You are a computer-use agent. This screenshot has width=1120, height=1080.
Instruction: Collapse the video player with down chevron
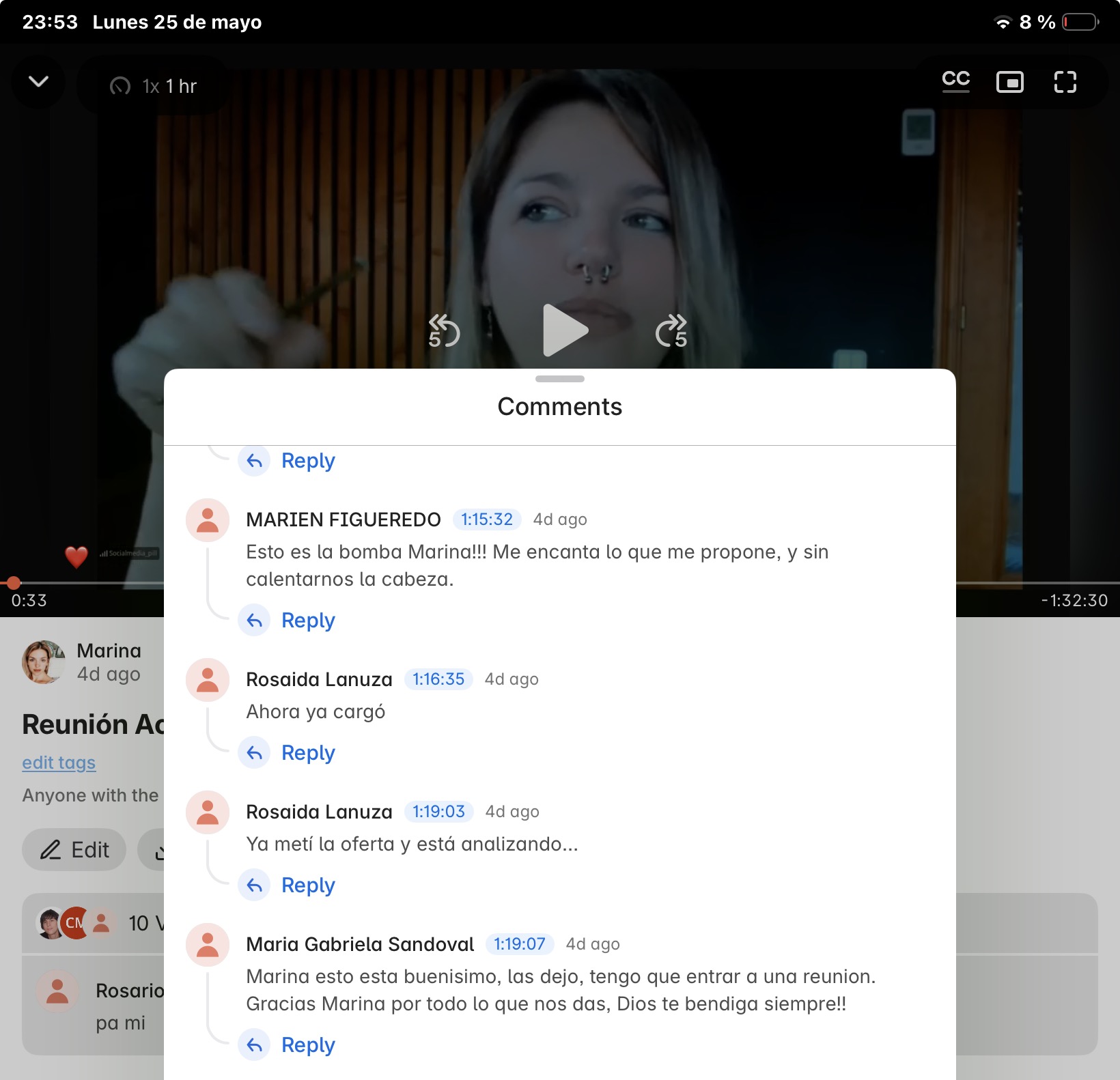tap(38, 83)
